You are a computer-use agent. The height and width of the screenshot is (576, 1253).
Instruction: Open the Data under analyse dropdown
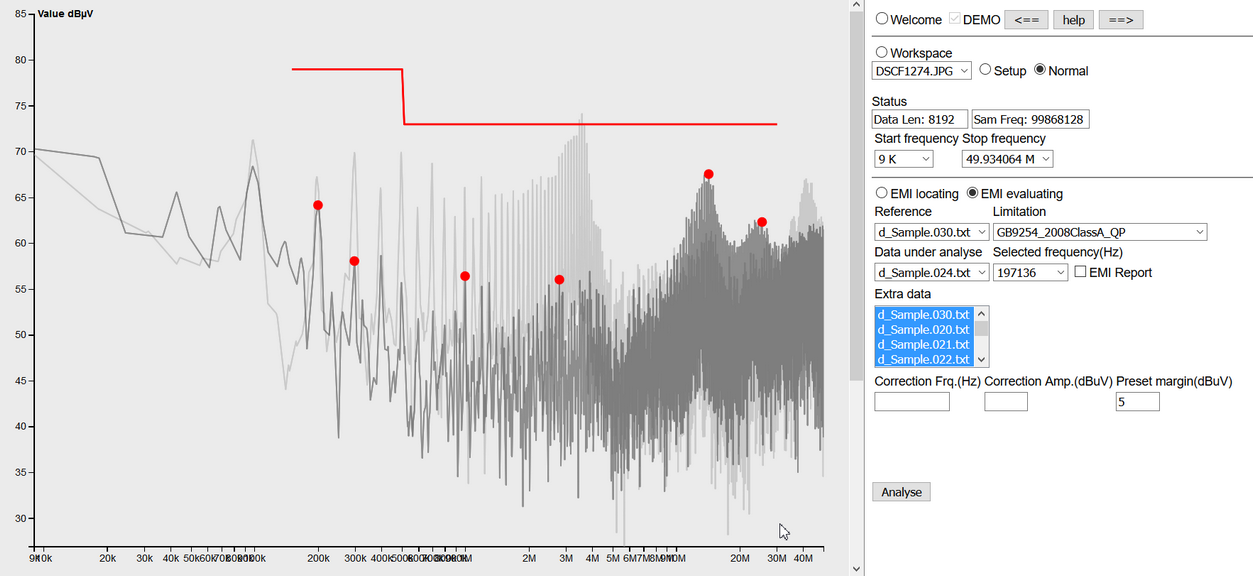tap(932, 272)
